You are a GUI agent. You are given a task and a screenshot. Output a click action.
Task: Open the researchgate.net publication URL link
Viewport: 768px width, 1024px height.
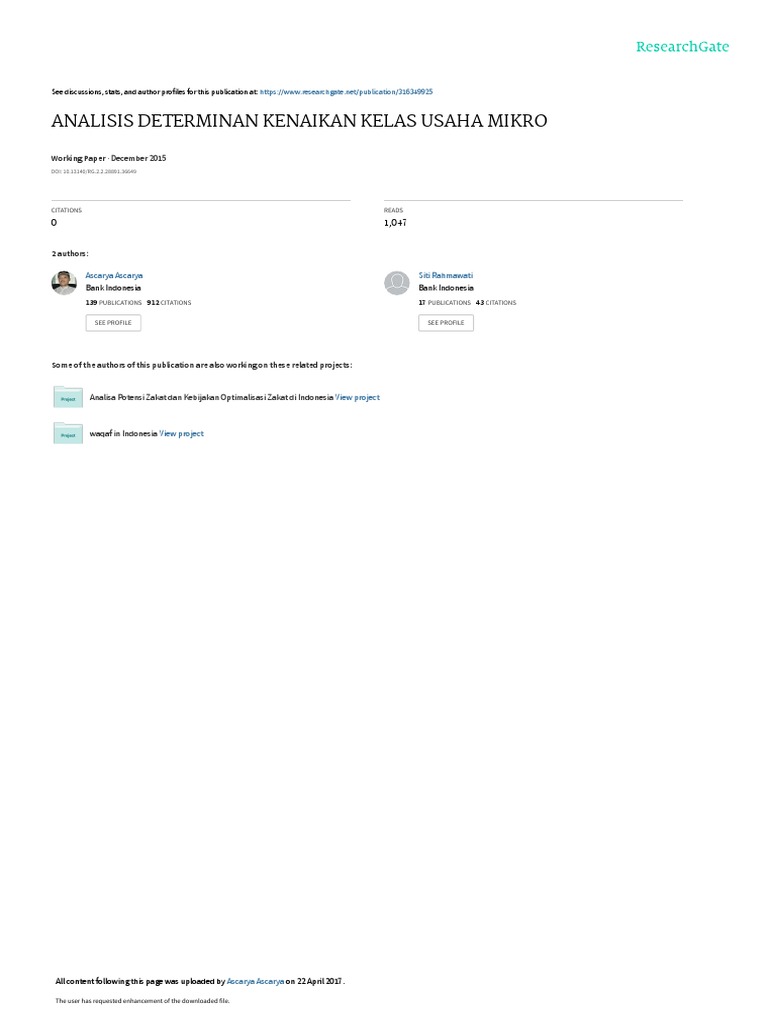coord(346,92)
